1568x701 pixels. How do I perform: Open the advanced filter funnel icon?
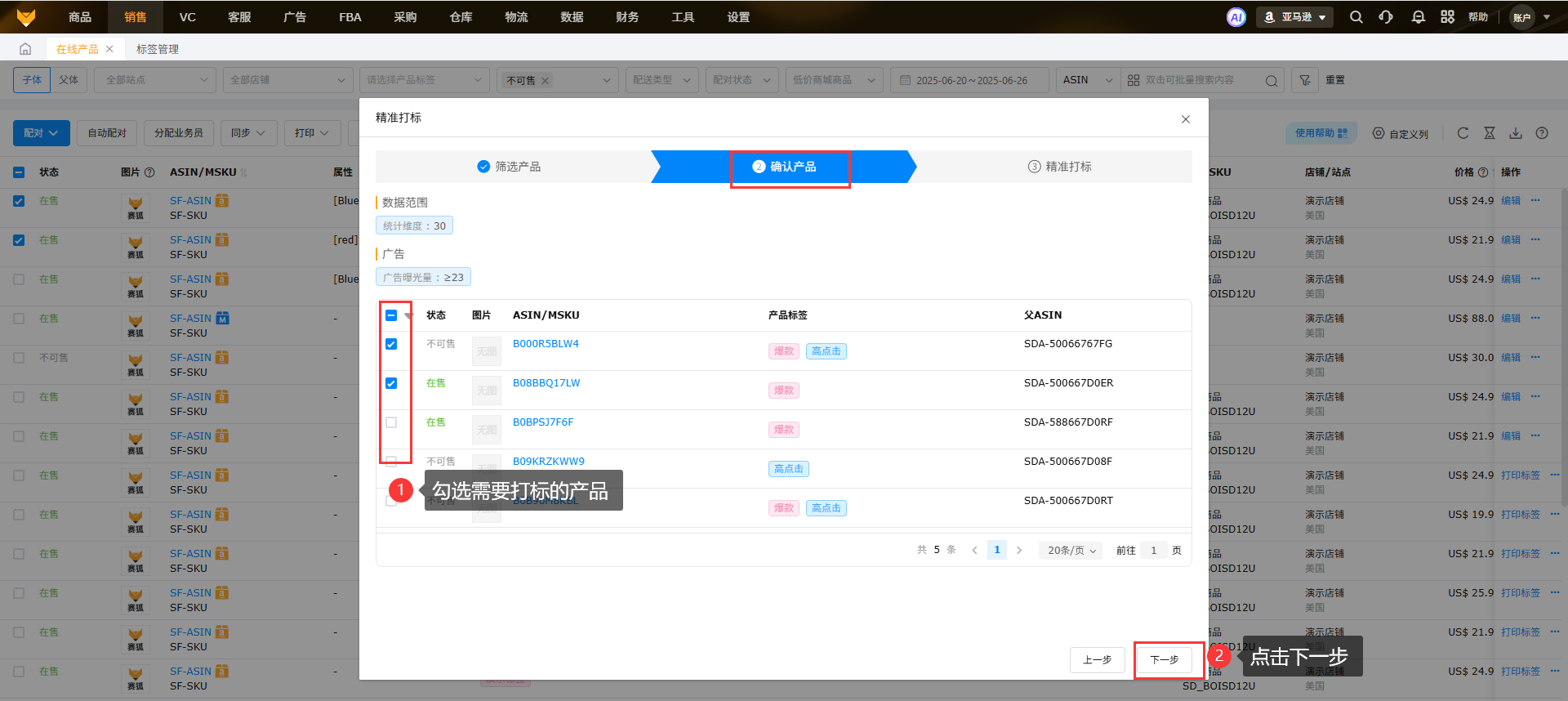point(1305,80)
